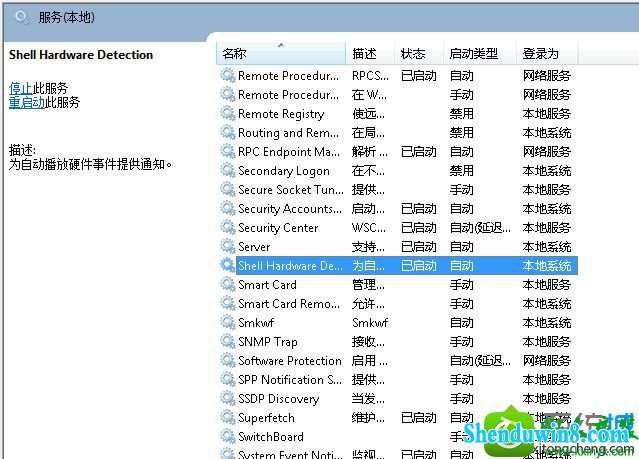This screenshot has width=639, height=459.
Task: Click 已启动 status of Server row
Action: pyautogui.click(x=419, y=247)
